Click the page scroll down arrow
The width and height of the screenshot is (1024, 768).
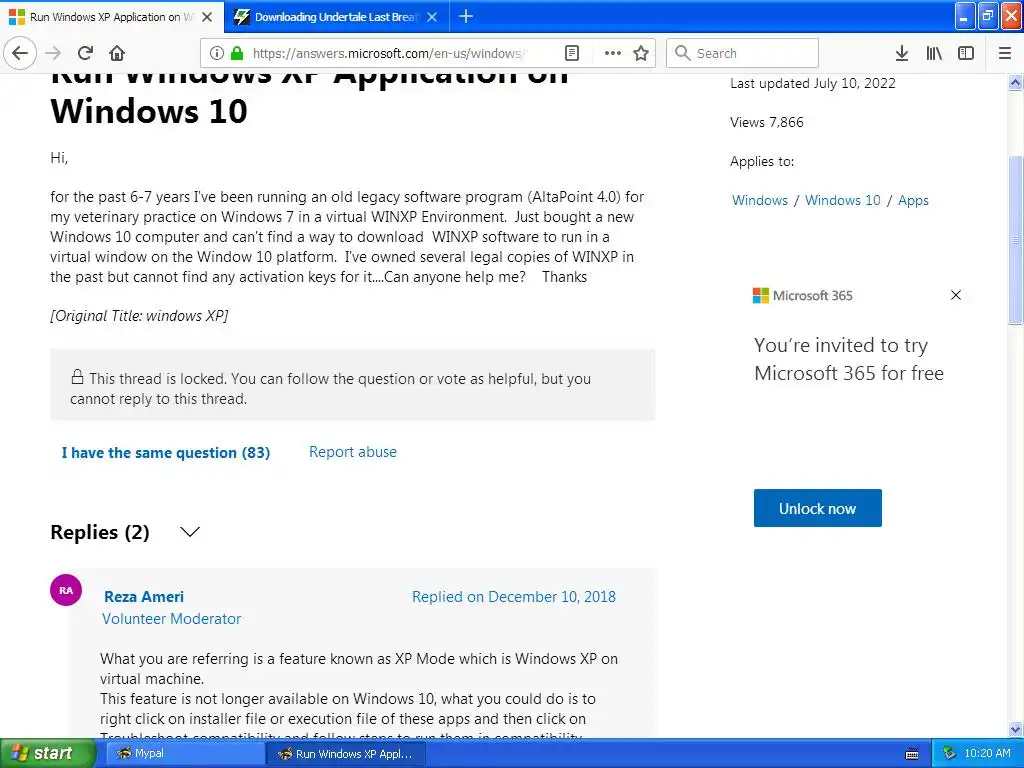(x=1015, y=729)
